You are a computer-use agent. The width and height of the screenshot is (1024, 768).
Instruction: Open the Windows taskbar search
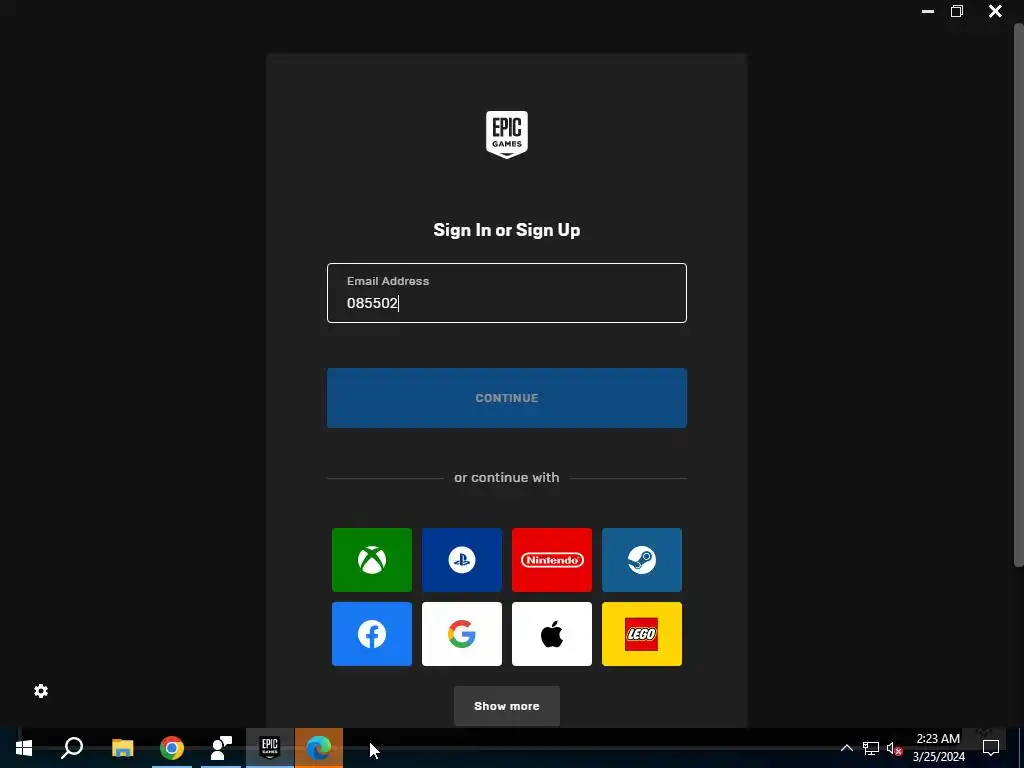72,748
